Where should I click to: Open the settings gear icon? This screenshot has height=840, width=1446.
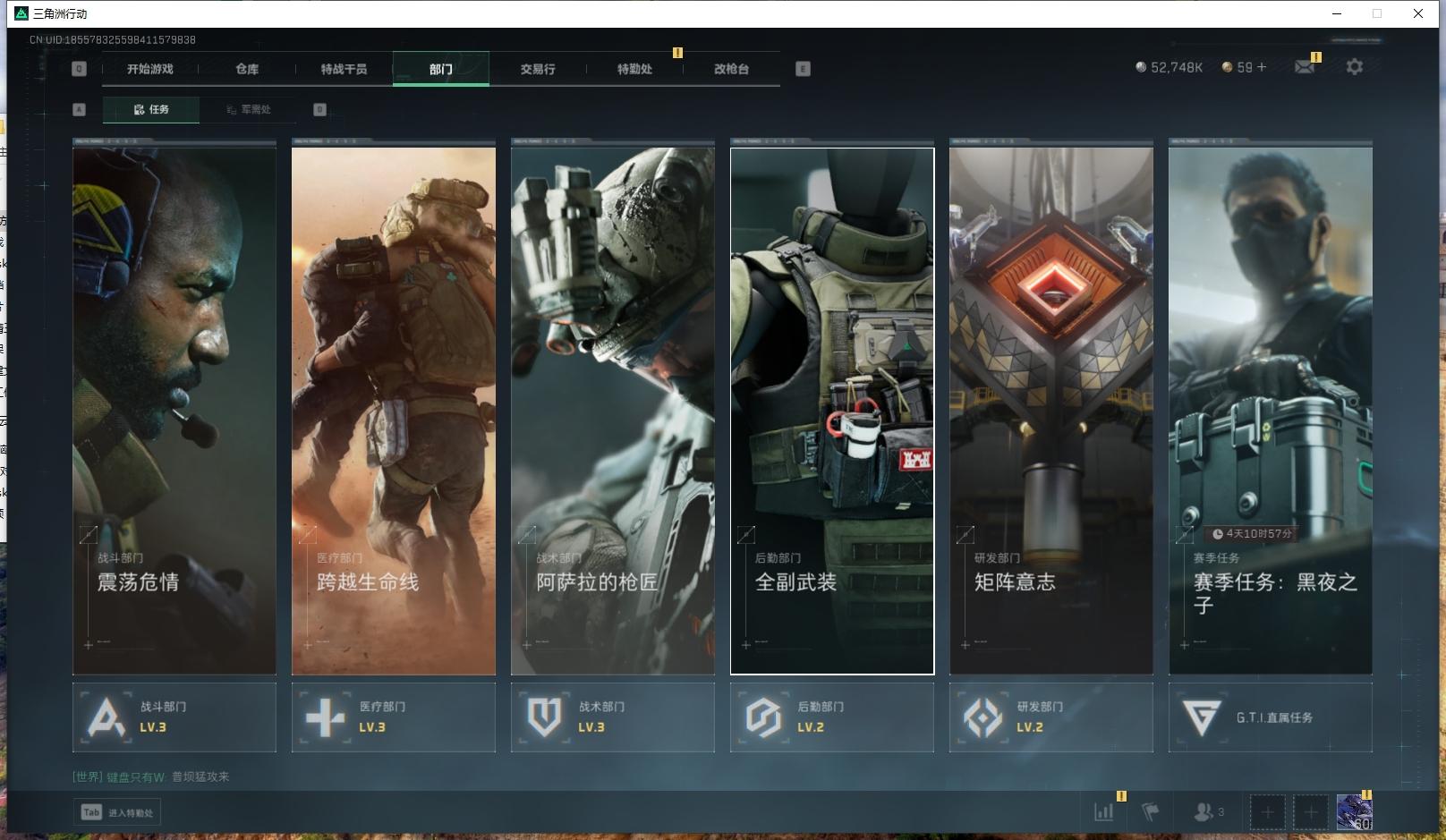pos(1355,67)
